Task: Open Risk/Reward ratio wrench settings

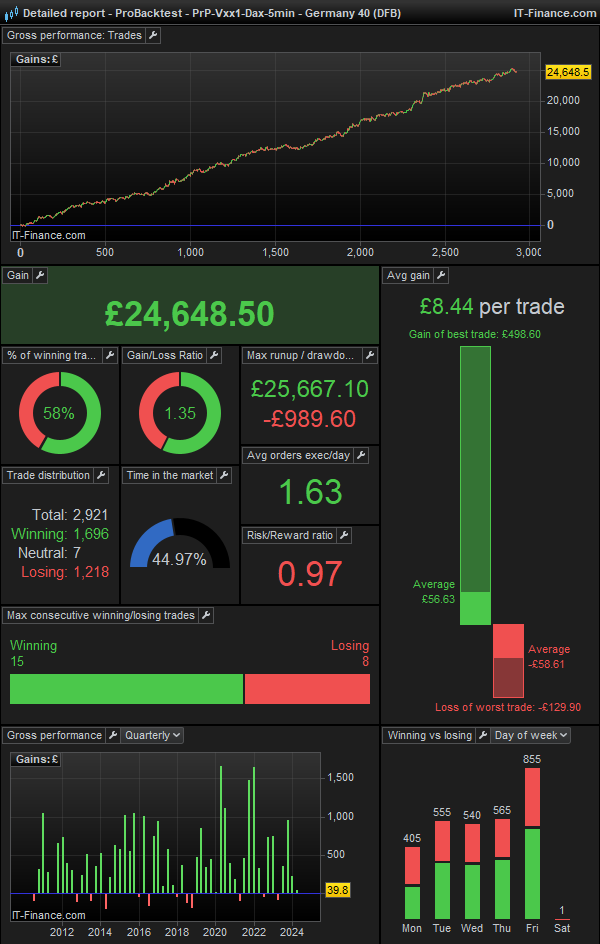Action: [x=343, y=535]
